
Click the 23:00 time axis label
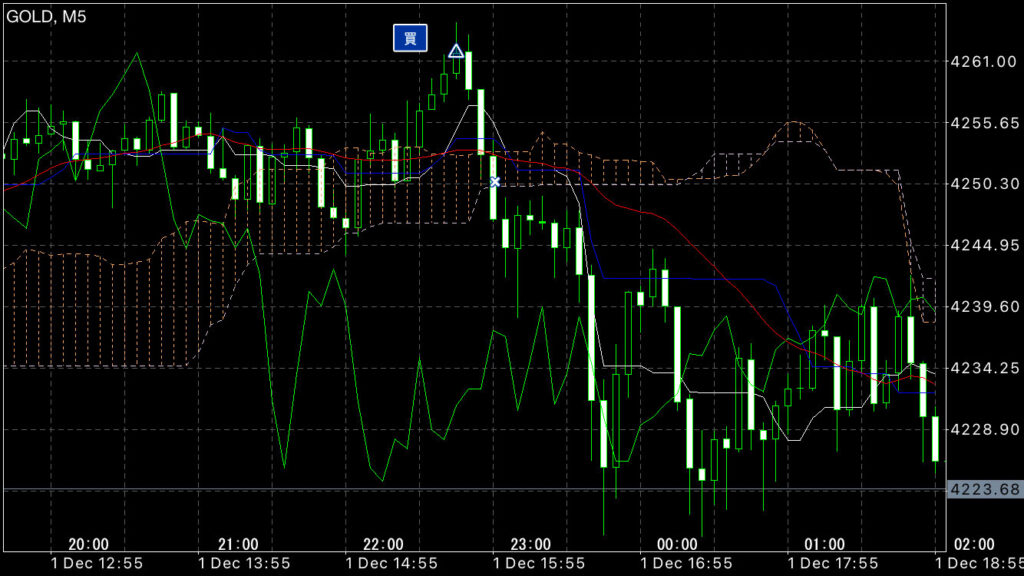[531, 544]
